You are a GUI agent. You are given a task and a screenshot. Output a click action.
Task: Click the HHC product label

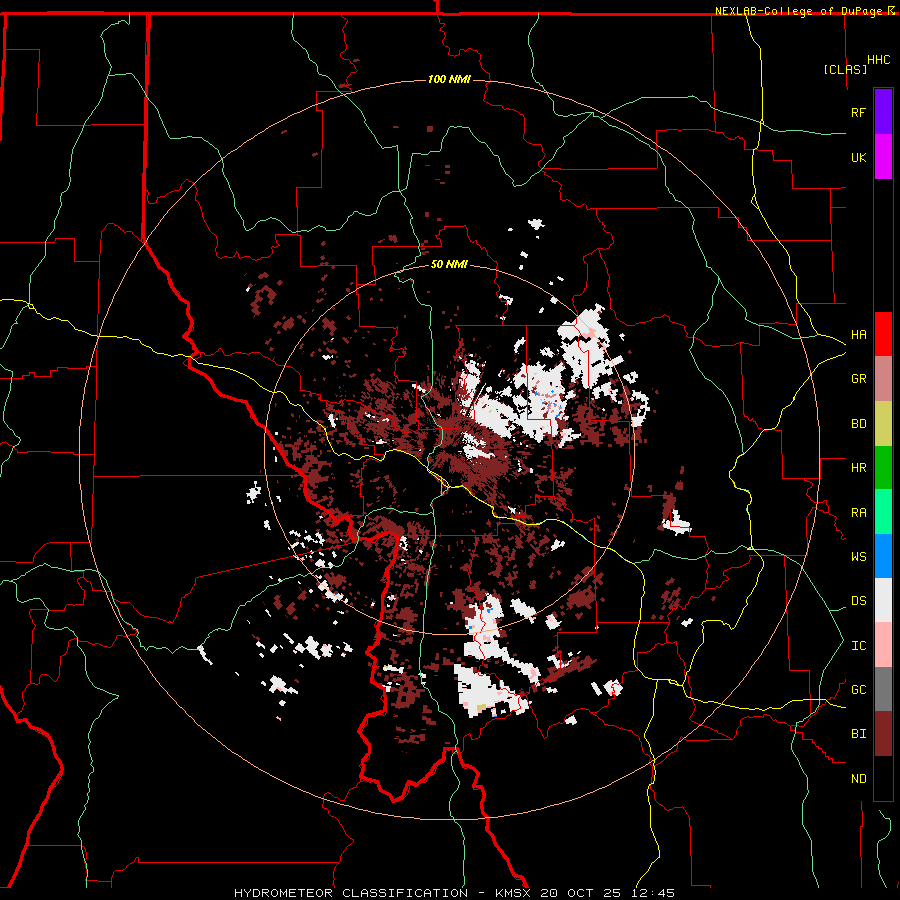(878, 60)
